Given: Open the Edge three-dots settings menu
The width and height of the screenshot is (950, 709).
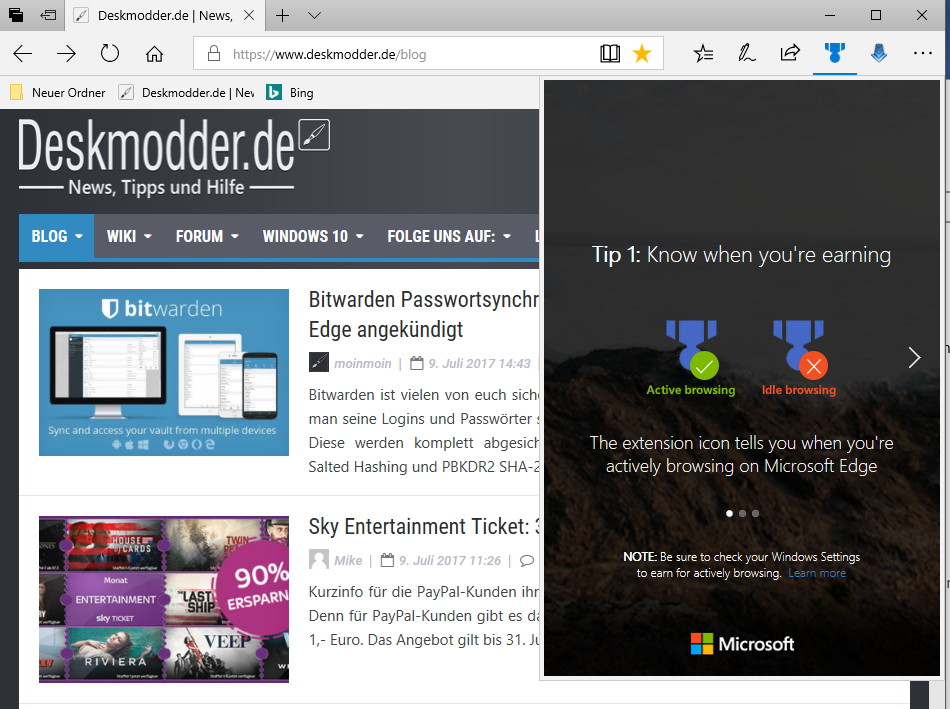Looking at the screenshot, I should [x=923, y=53].
